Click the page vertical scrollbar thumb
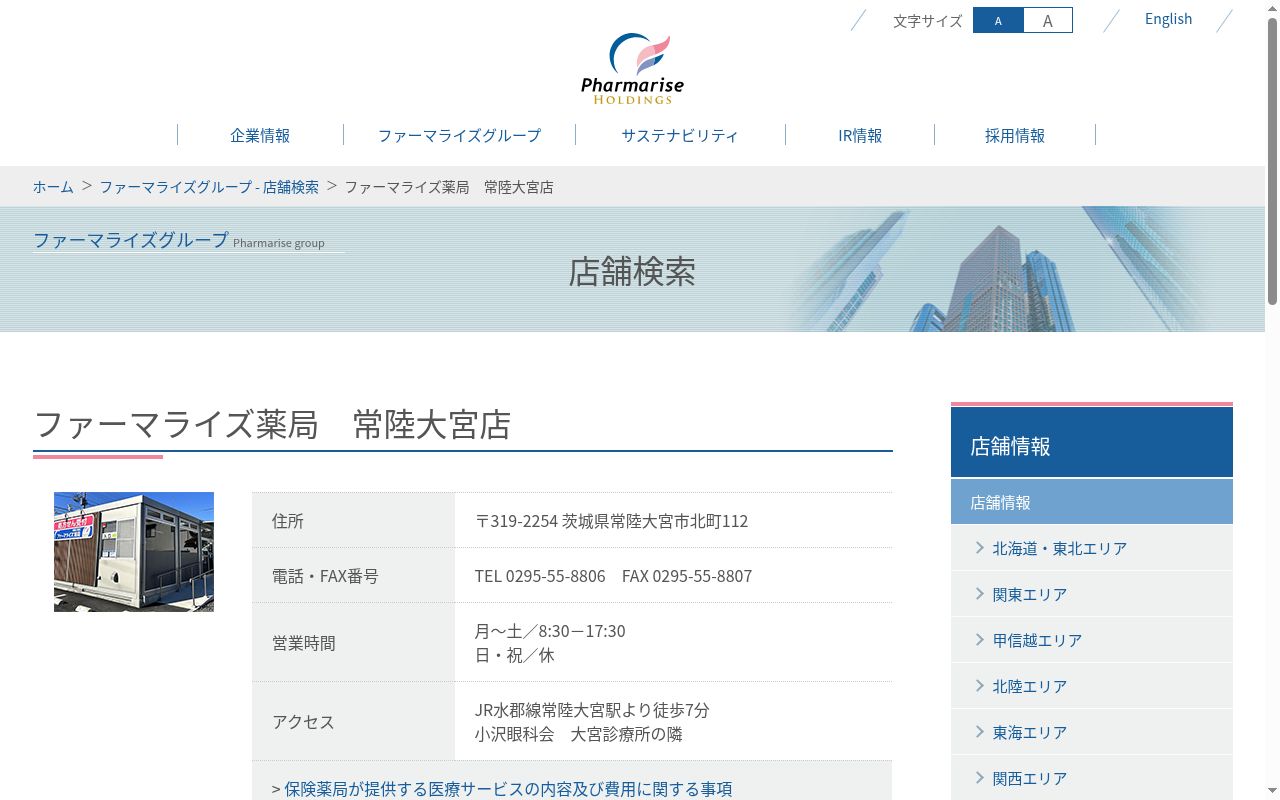This screenshot has height=800, width=1280. pyautogui.click(x=1272, y=160)
